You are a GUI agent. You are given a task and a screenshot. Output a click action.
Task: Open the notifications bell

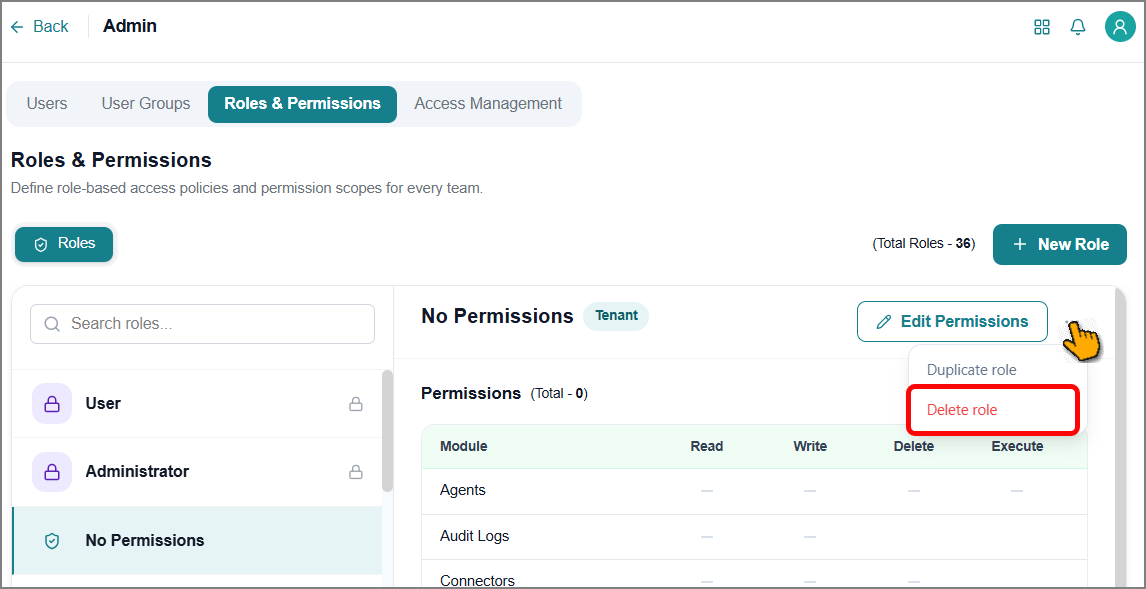pos(1078,27)
